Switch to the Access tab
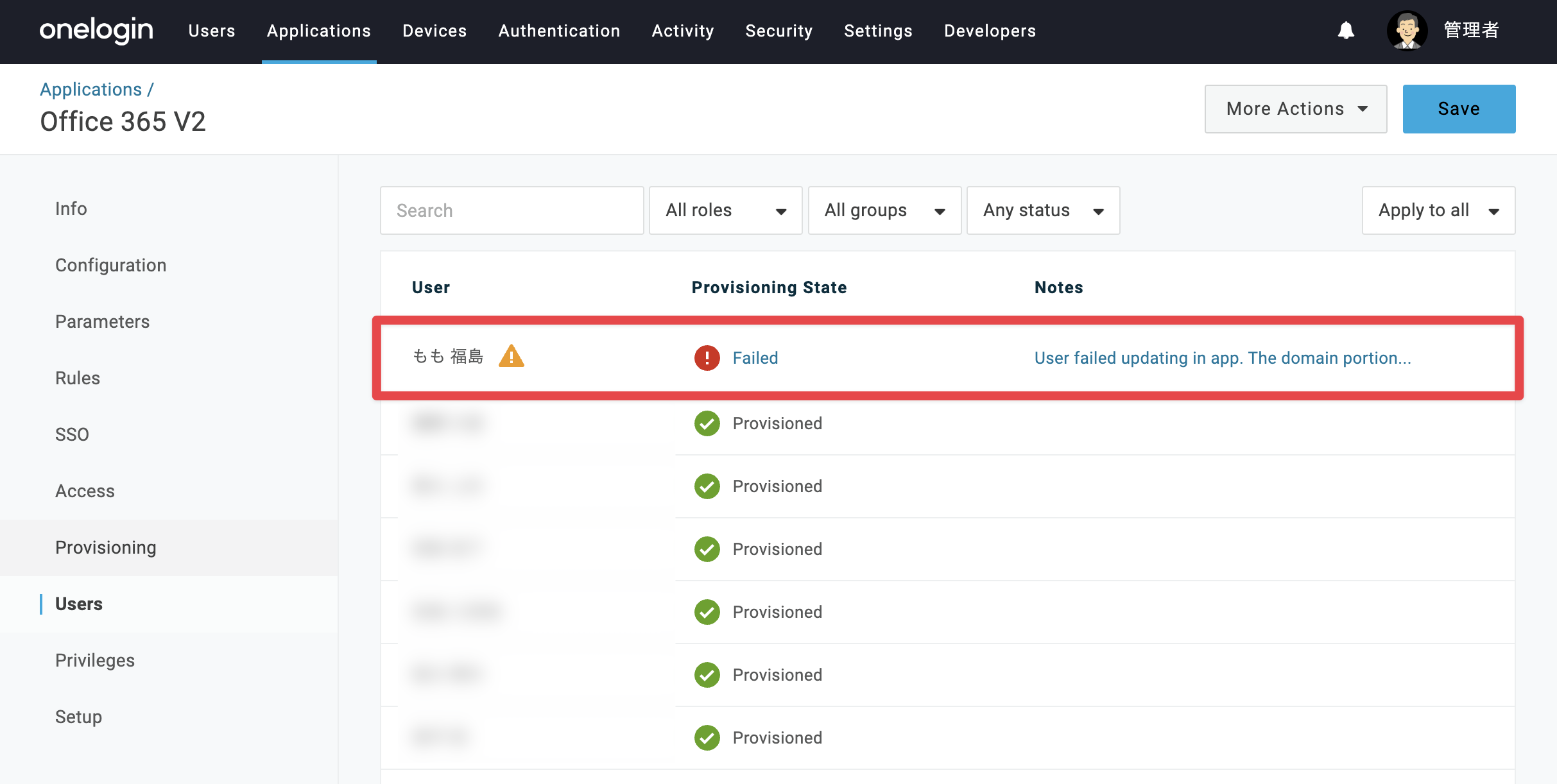Screen dimensions: 1557x784 [x=85, y=491]
